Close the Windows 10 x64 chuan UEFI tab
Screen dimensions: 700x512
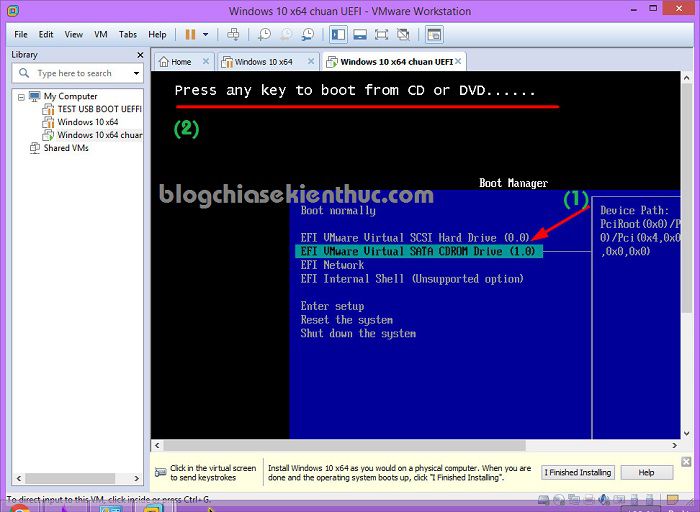[x=458, y=61]
